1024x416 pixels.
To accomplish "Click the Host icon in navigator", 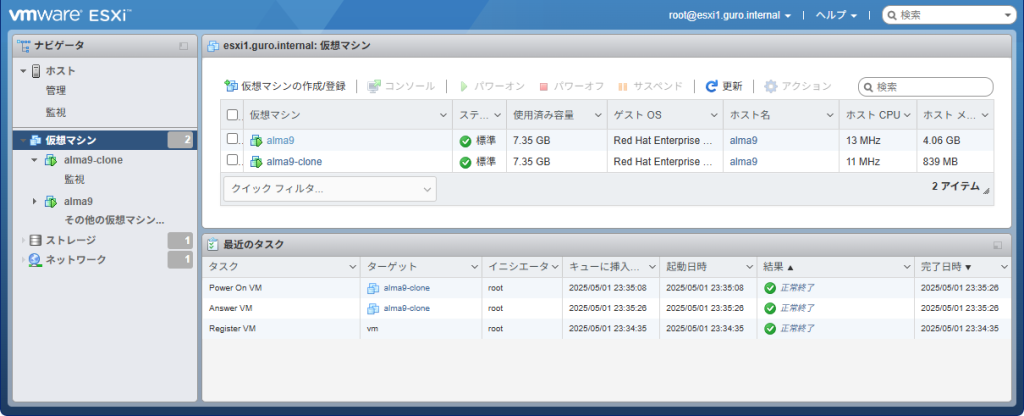I will [x=36, y=71].
